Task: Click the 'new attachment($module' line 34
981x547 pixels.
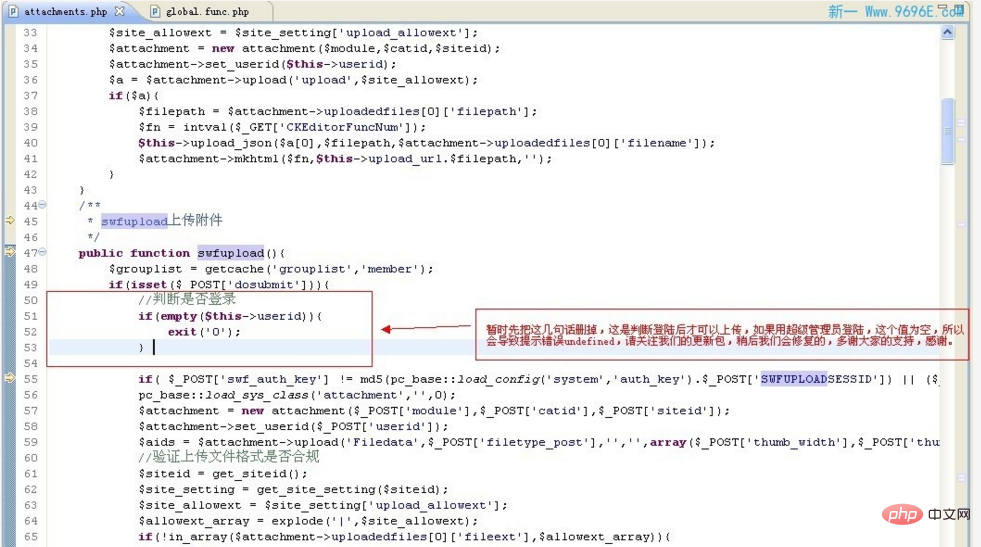Action: tap(305, 48)
